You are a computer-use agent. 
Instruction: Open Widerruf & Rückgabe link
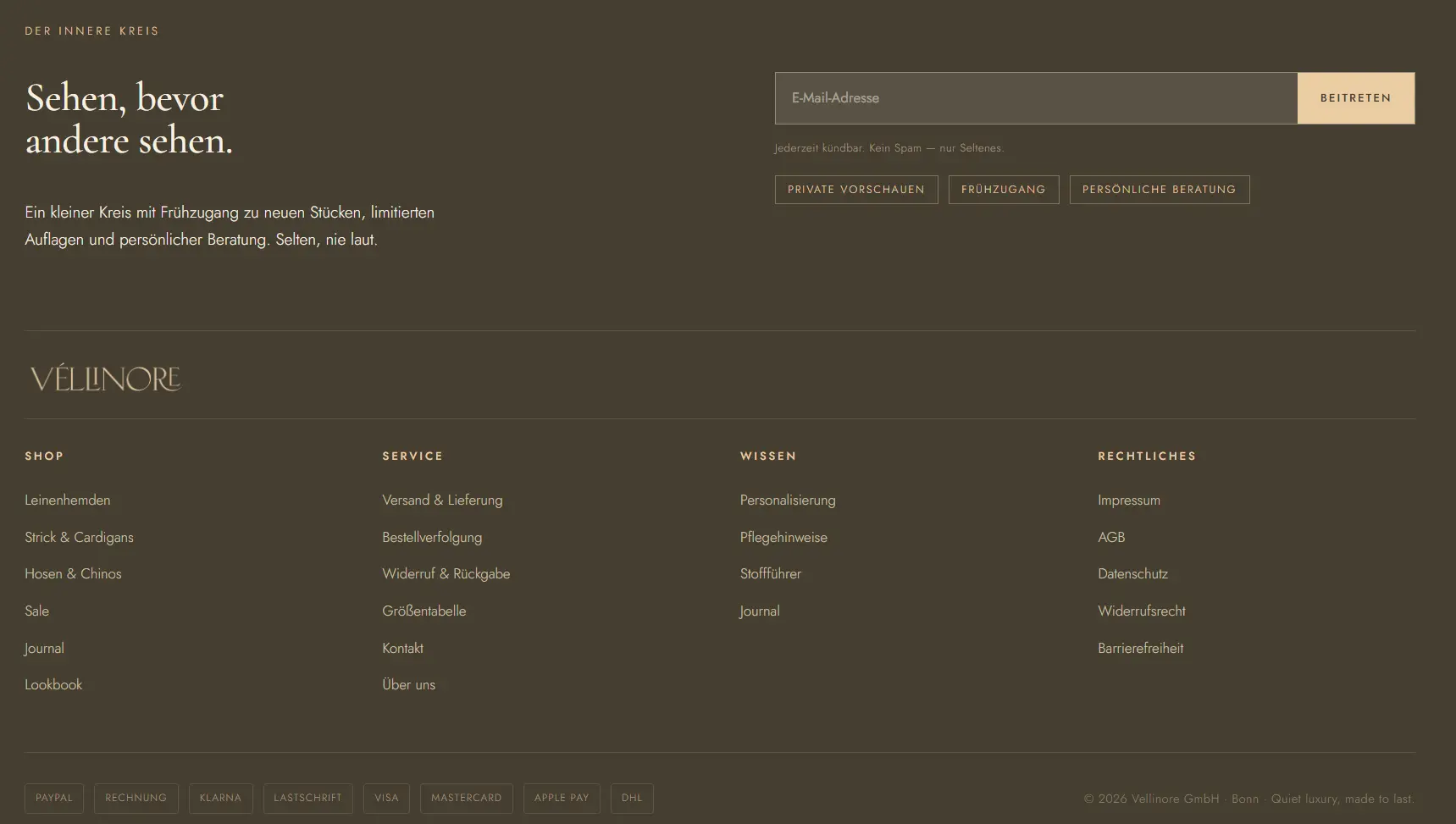point(446,574)
